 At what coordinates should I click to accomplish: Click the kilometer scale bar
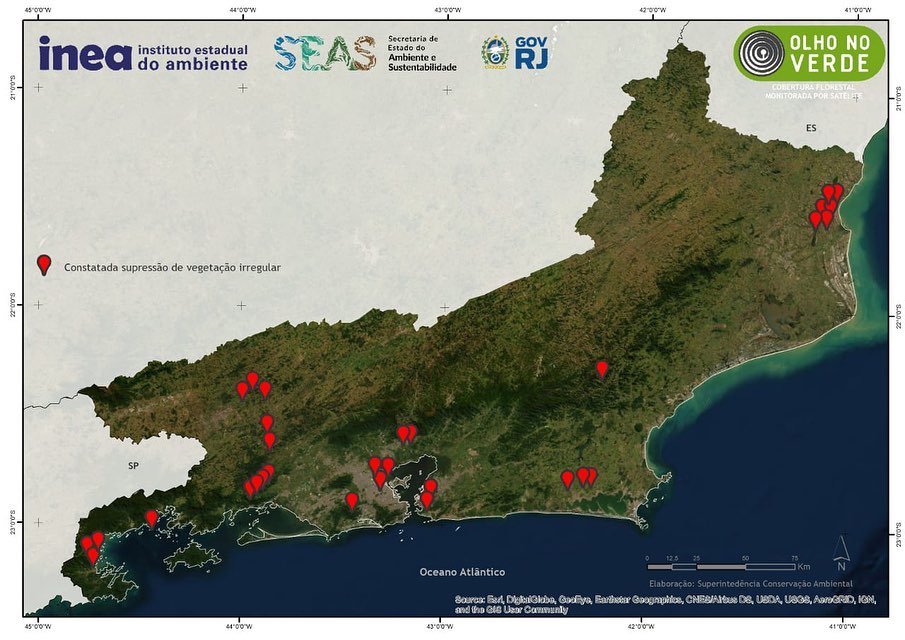click(x=720, y=567)
